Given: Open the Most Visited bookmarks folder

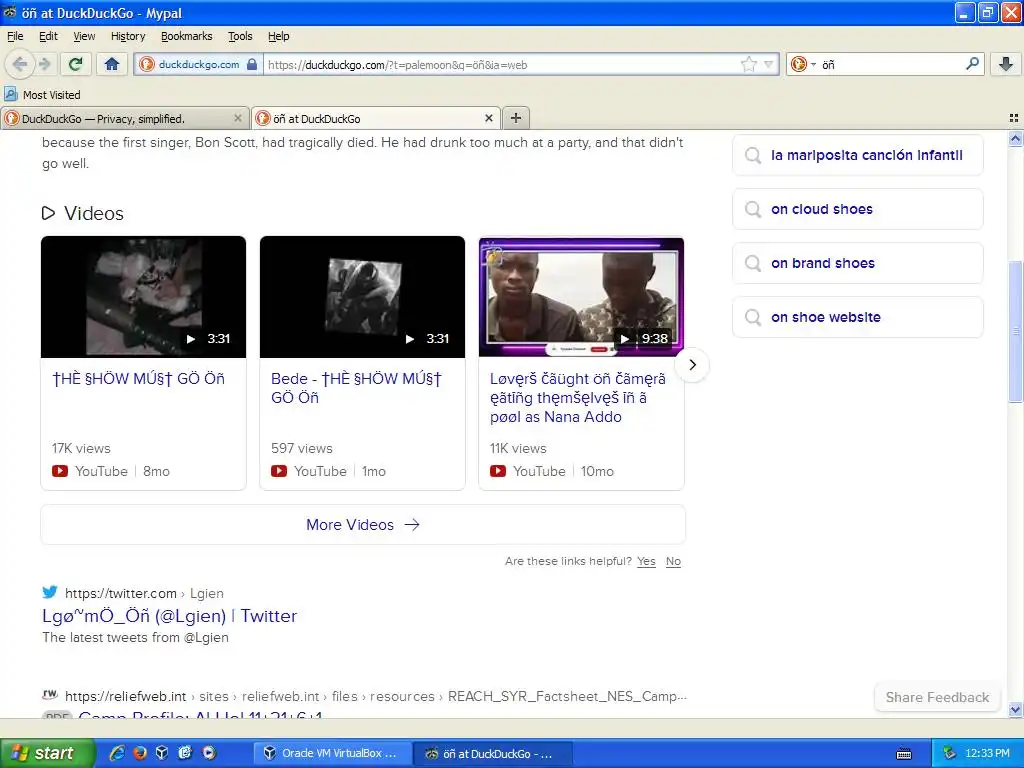Looking at the screenshot, I should point(42,95).
